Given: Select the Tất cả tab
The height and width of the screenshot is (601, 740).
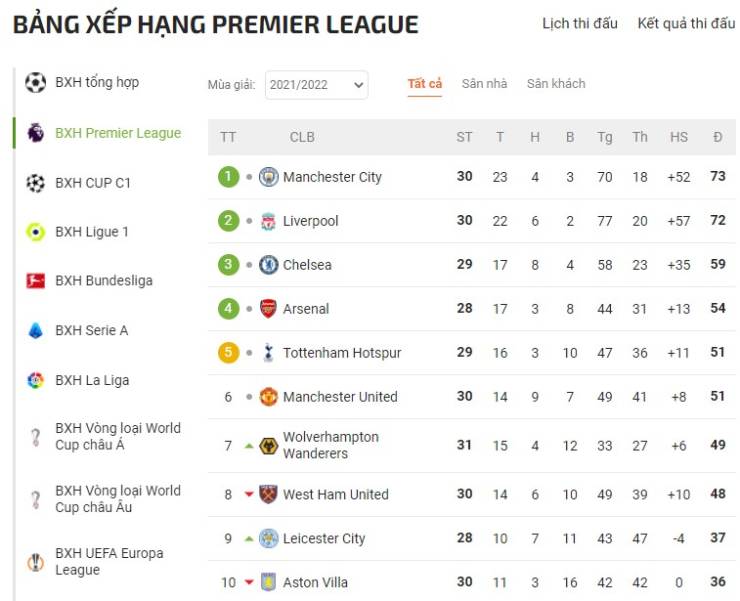Looking at the screenshot, I should click(425, 84).
